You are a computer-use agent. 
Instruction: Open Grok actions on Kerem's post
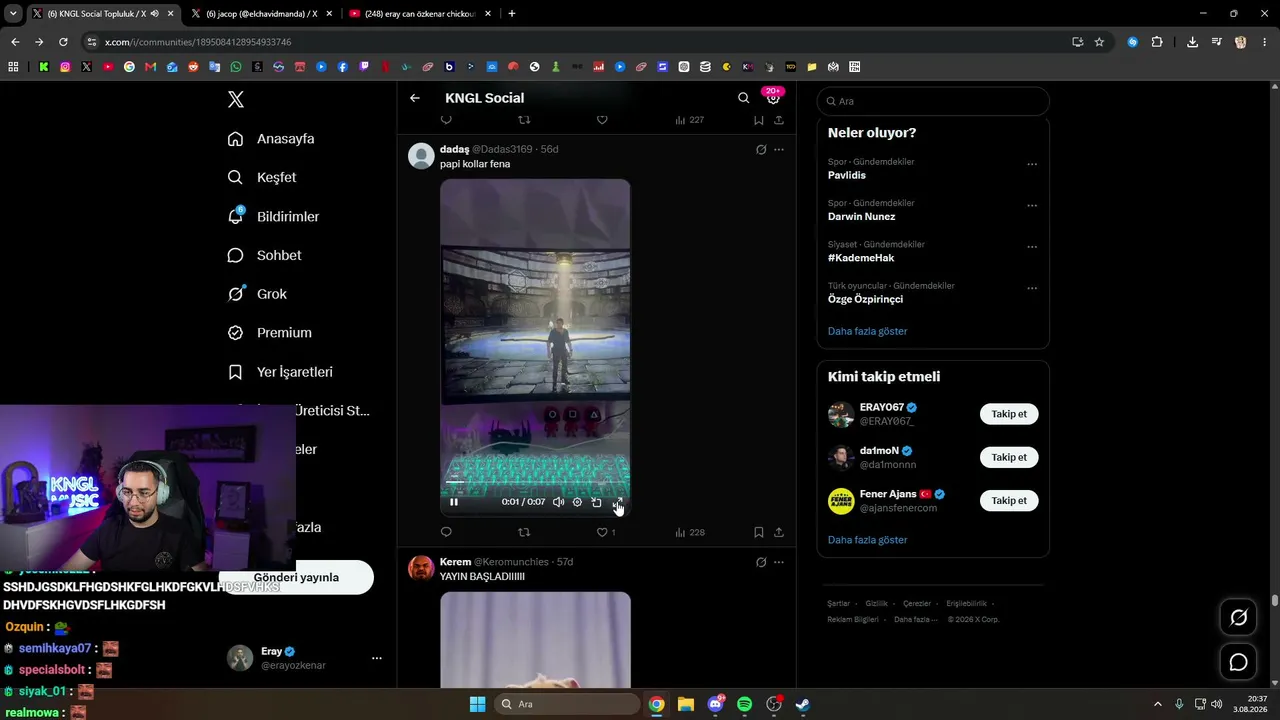point(761,563)
